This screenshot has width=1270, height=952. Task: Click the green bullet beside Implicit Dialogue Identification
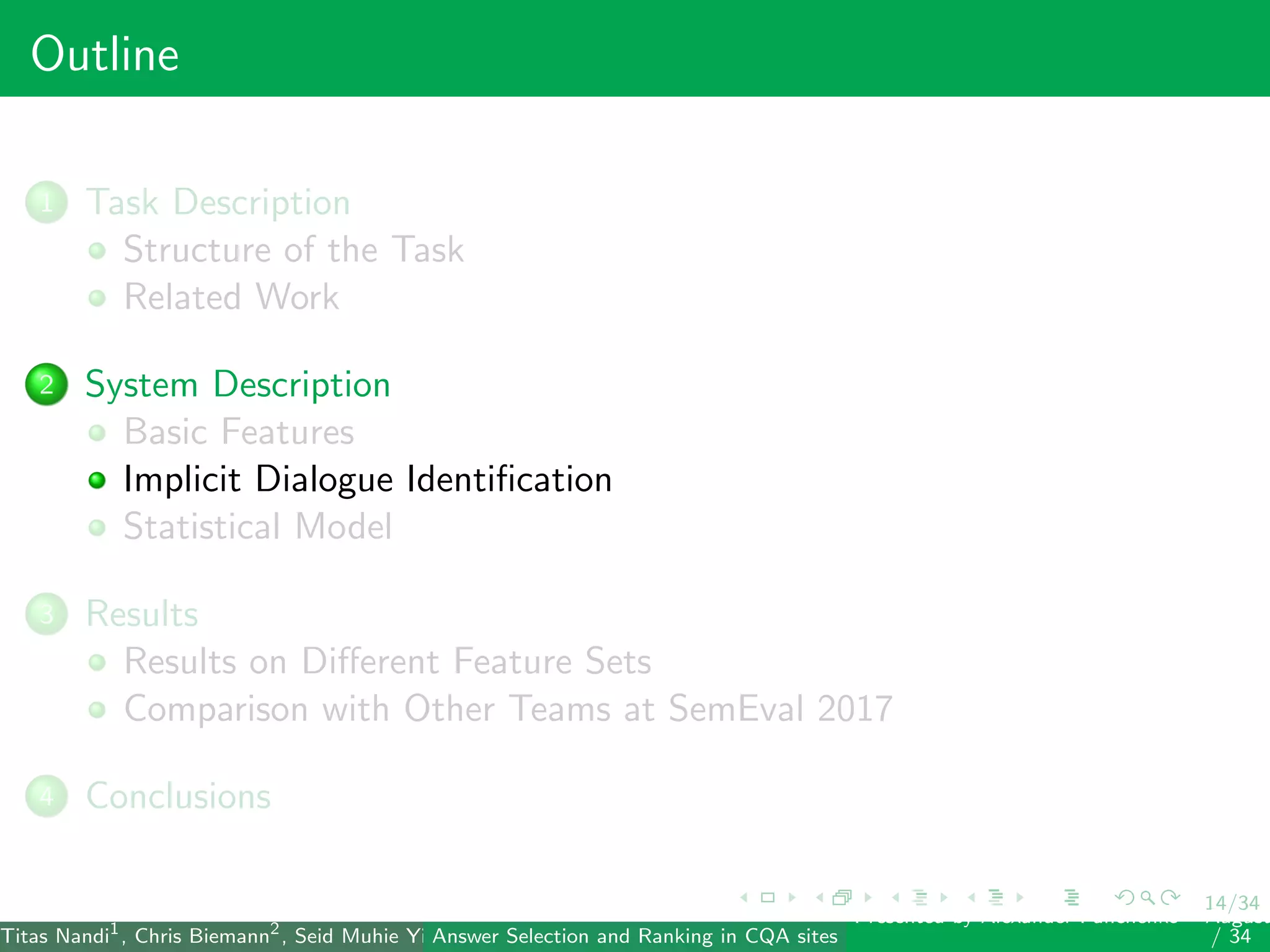97,480
